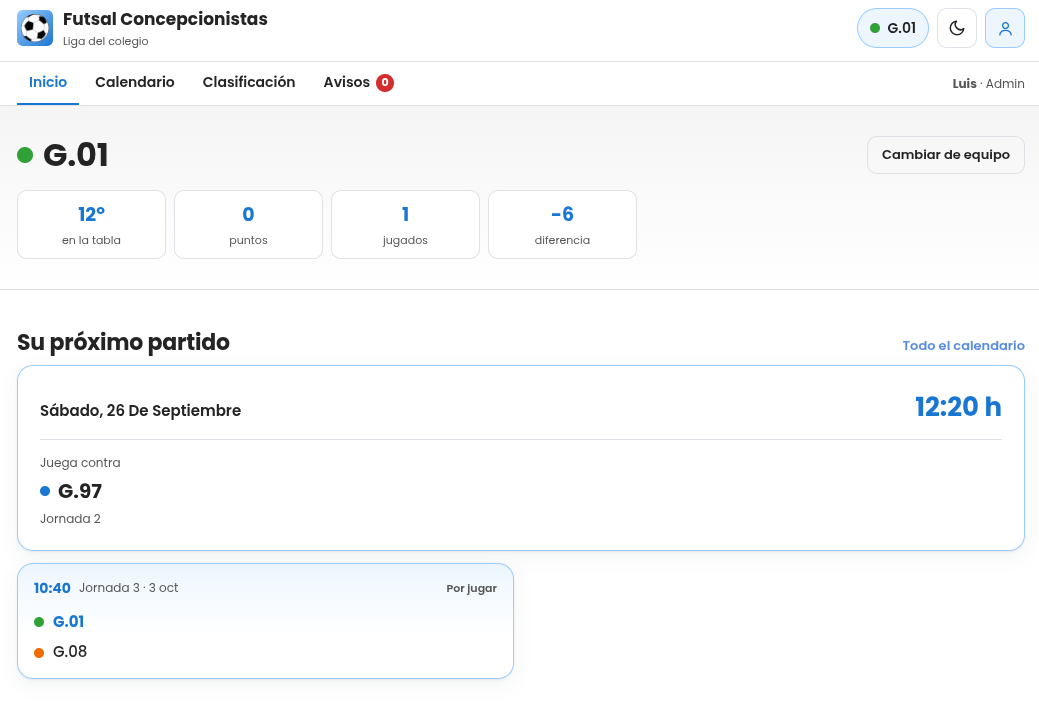Toggle dark mode with the moon icon
Image resolution: width=1039 pixels, height=707 pixels.
coord(957,28)
